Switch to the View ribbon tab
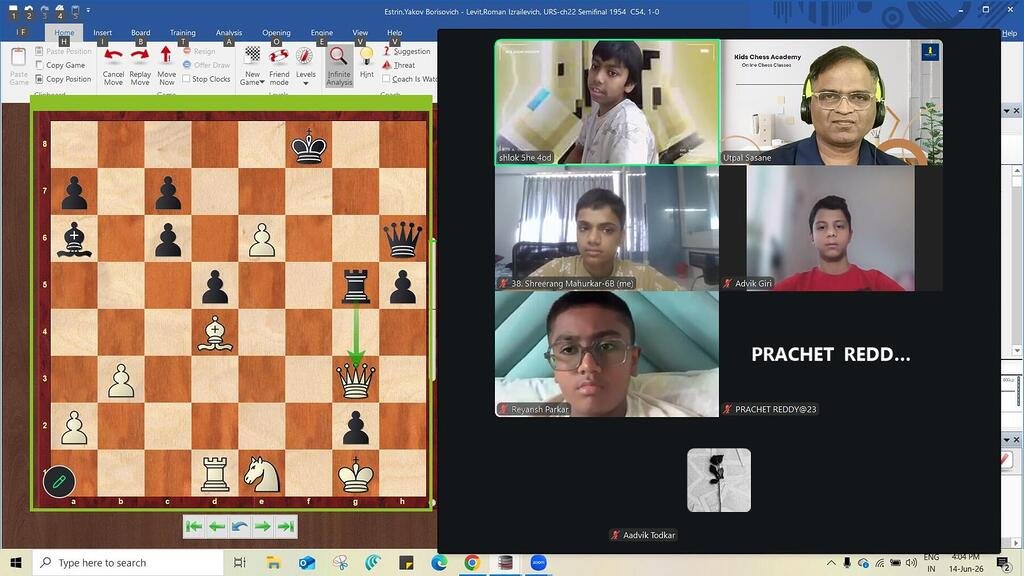Image resolution: width=1024 pixels, height=576 pixels. pos(360,33)
